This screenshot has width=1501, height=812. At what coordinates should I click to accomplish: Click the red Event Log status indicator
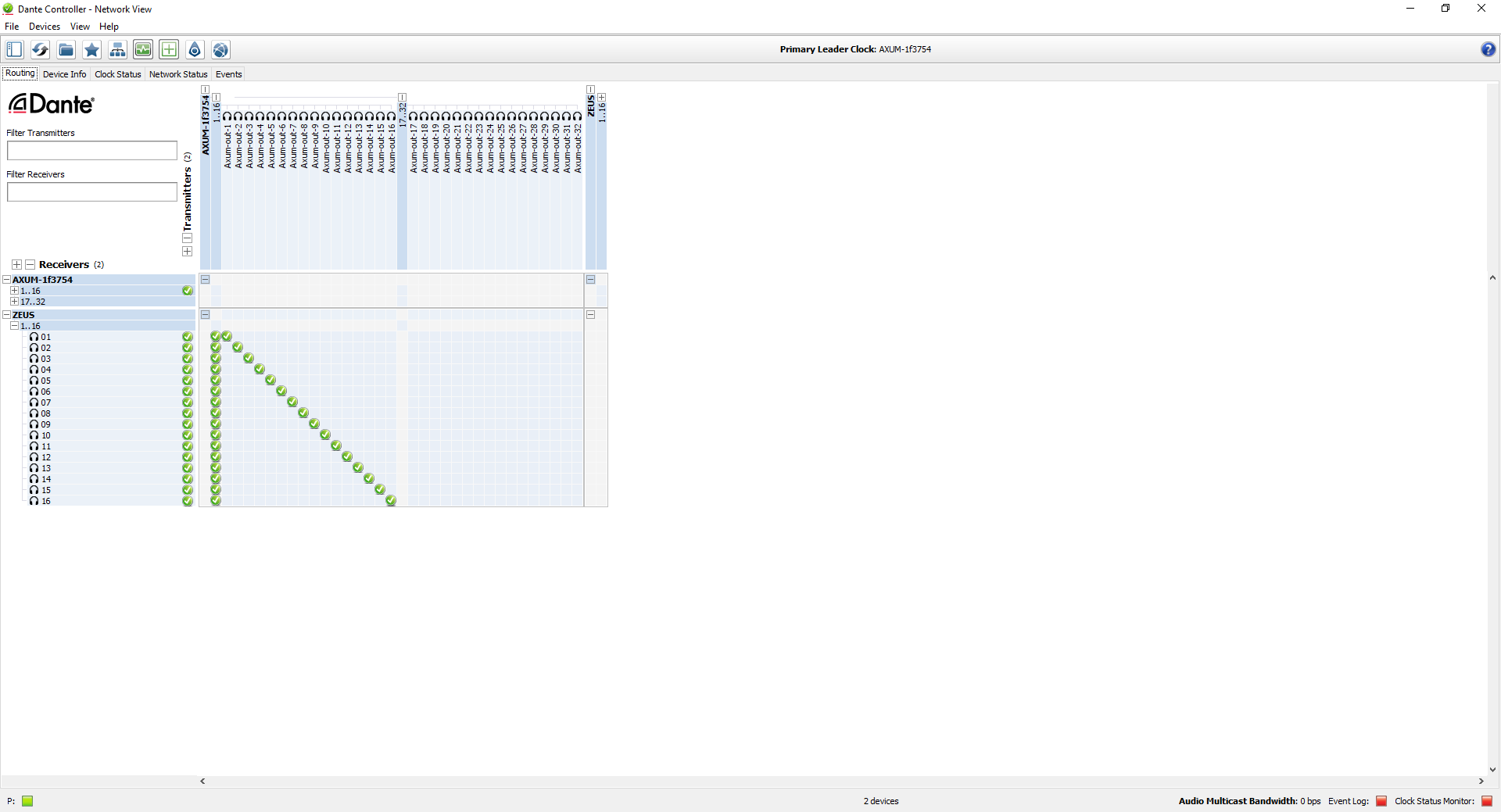coord(1381,801)
